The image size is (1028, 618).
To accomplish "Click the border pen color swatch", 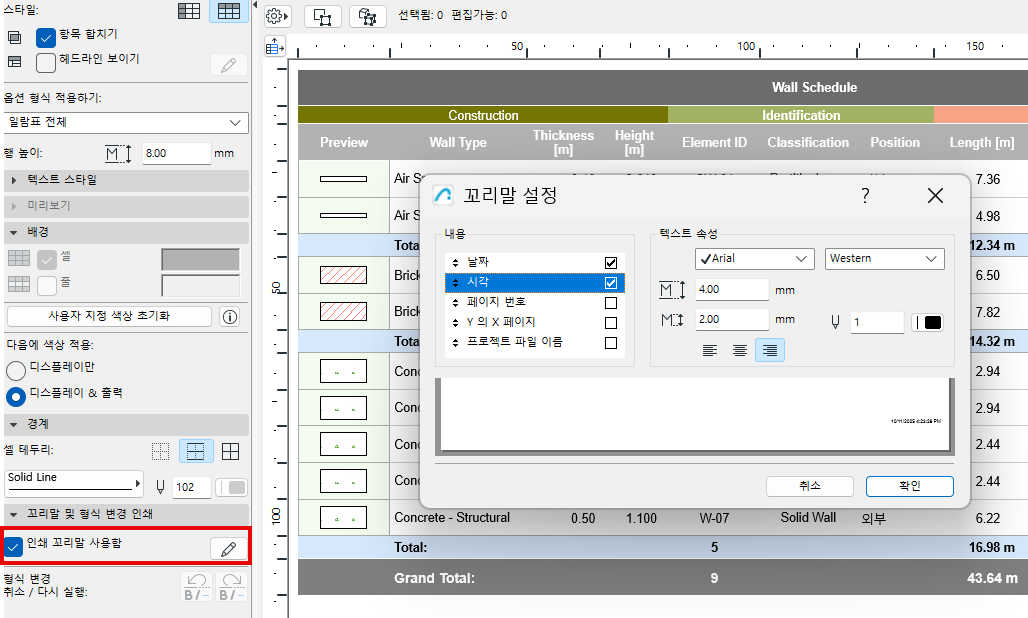I will [x=231, y=488].
